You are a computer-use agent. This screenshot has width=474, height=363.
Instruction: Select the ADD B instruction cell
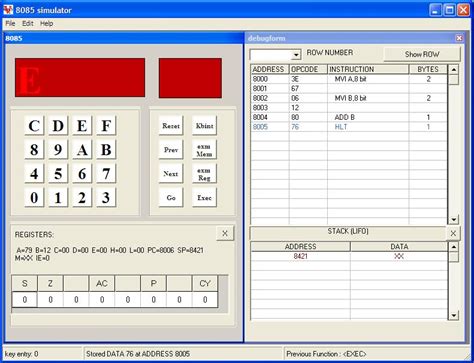(x=368, y=117)
